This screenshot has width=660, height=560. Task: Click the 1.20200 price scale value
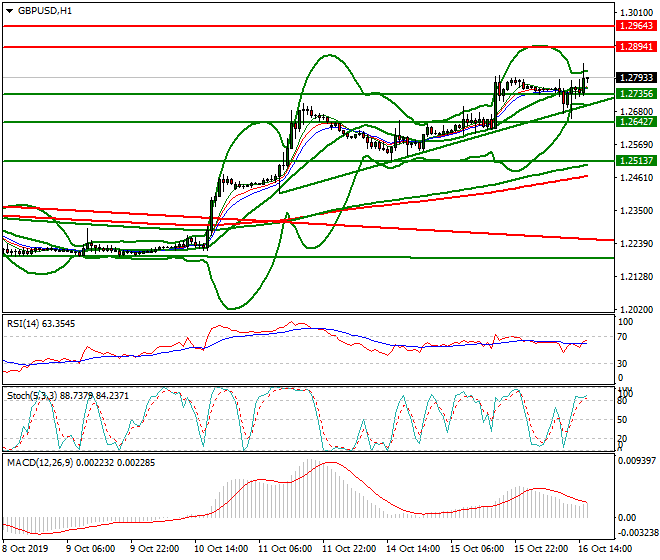point(637,309)
